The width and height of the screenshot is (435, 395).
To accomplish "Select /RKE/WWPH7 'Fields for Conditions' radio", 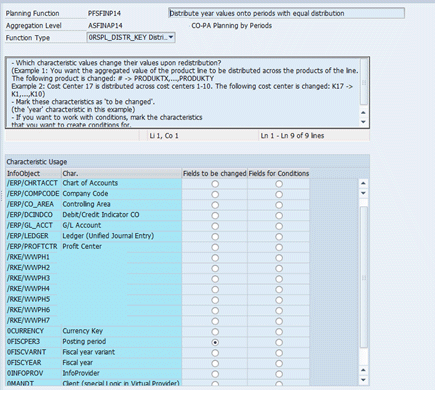I will click(x=279, y=321).
